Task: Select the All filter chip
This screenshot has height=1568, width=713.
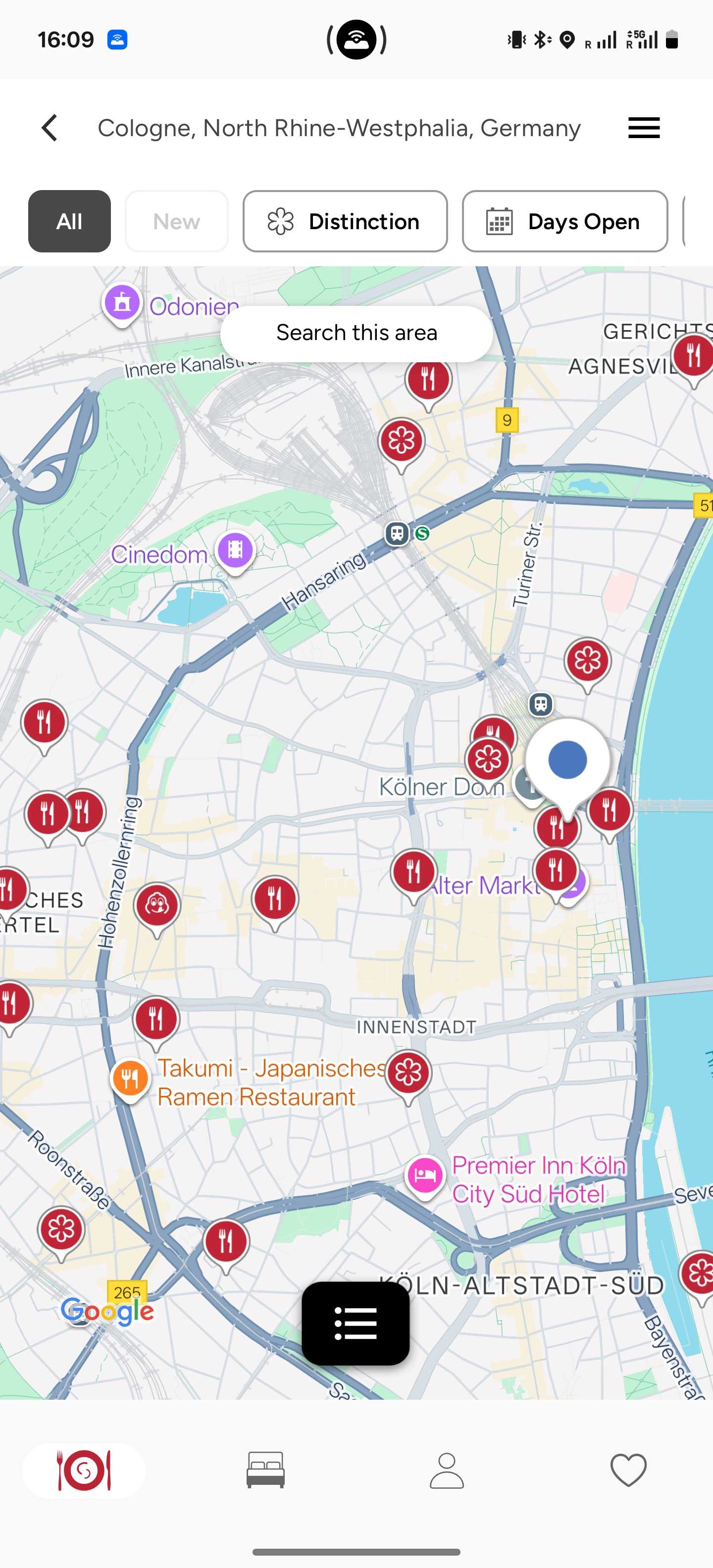Action: click(69, 221)
